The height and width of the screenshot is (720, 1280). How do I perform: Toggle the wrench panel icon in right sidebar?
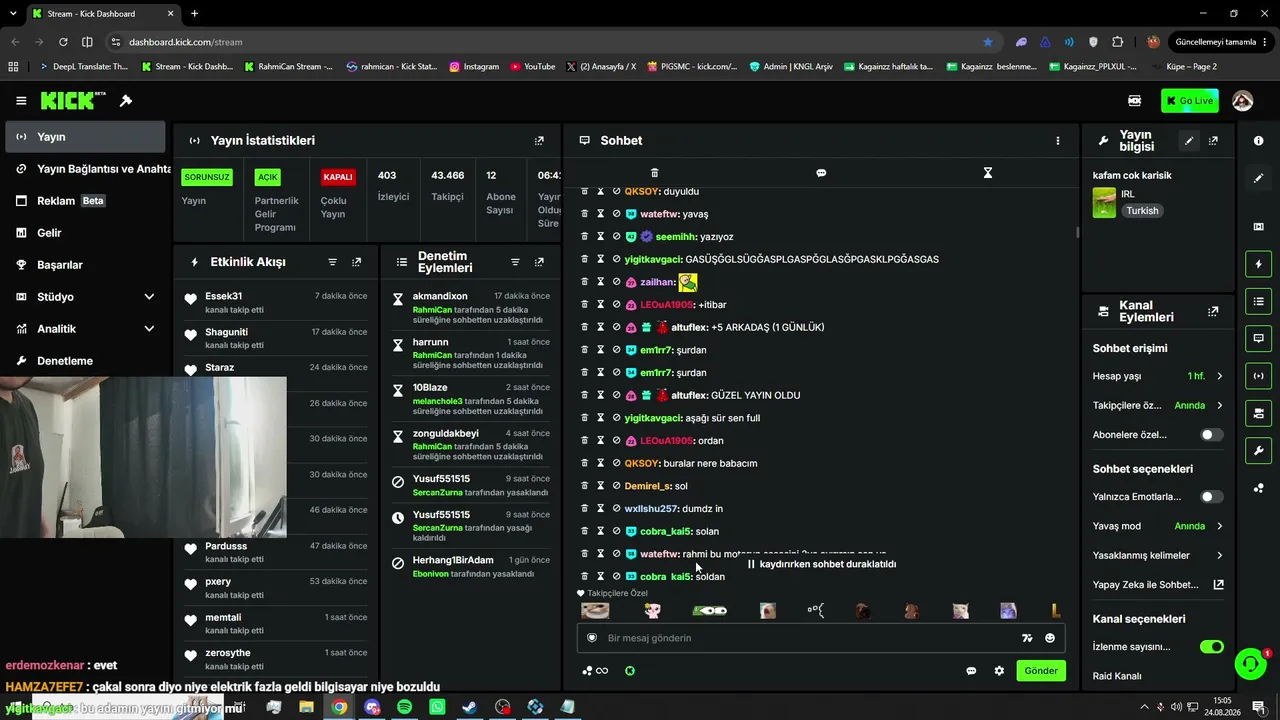coord(1259,450)
